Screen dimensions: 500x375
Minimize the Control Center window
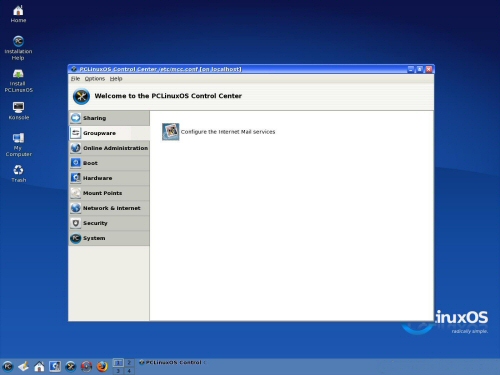coord(411,69)
